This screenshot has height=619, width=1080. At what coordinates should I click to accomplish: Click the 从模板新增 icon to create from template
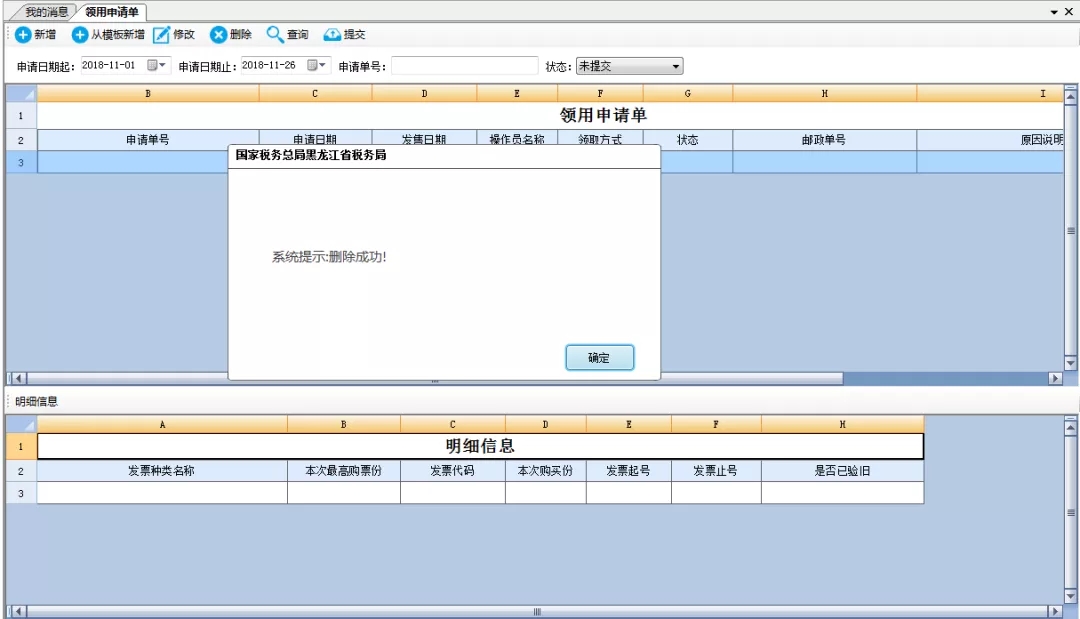79,34
